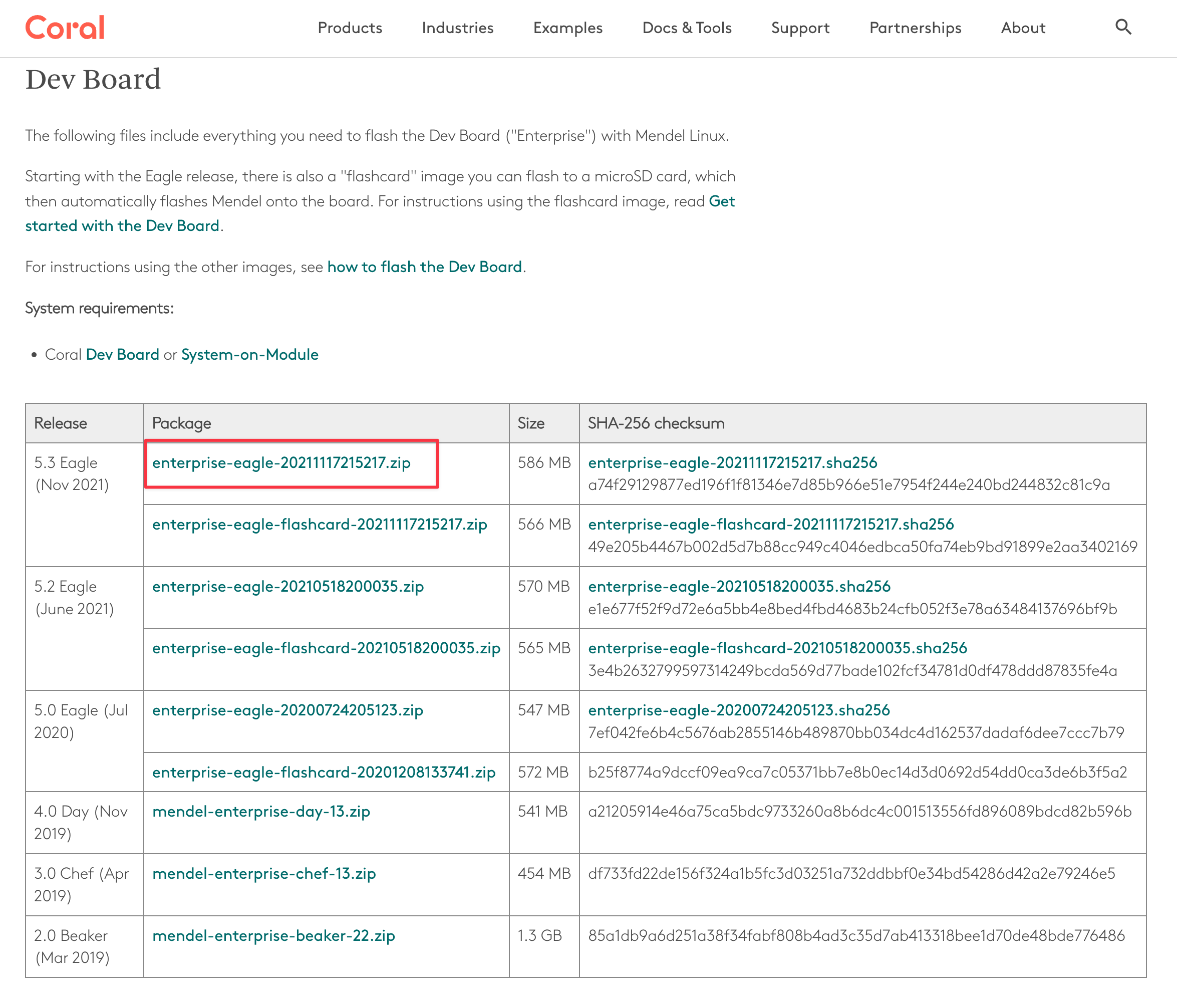Open enterprise-eagle-20200724205123.sha256 file
This screenshot has height=1008, width=1177.
[x=739, y=710]
